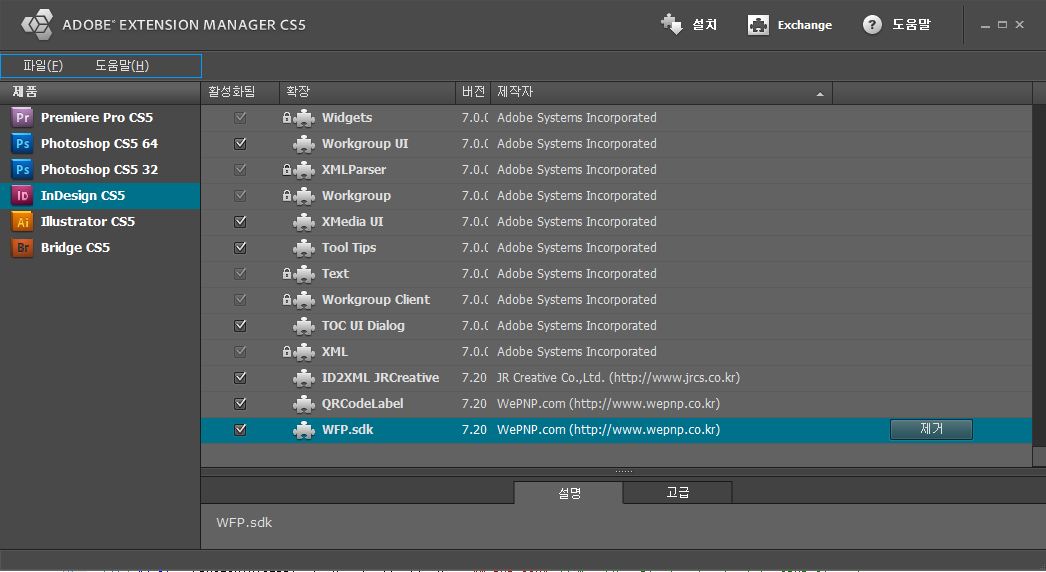Viewport: 1046px width, 572px height.
Task: Toggle the WFP.sdk enabled checkbox
Action: point(240,430)
